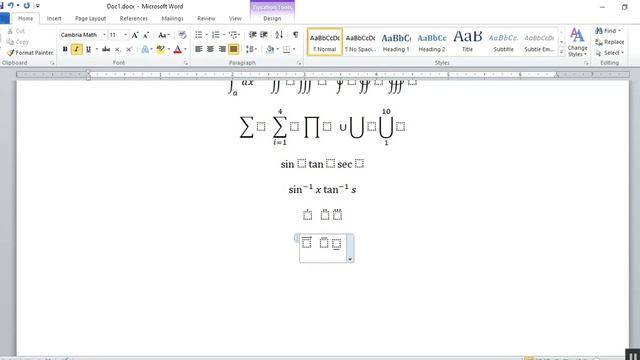
Task: Apply text highlight color
Action: 160,49
